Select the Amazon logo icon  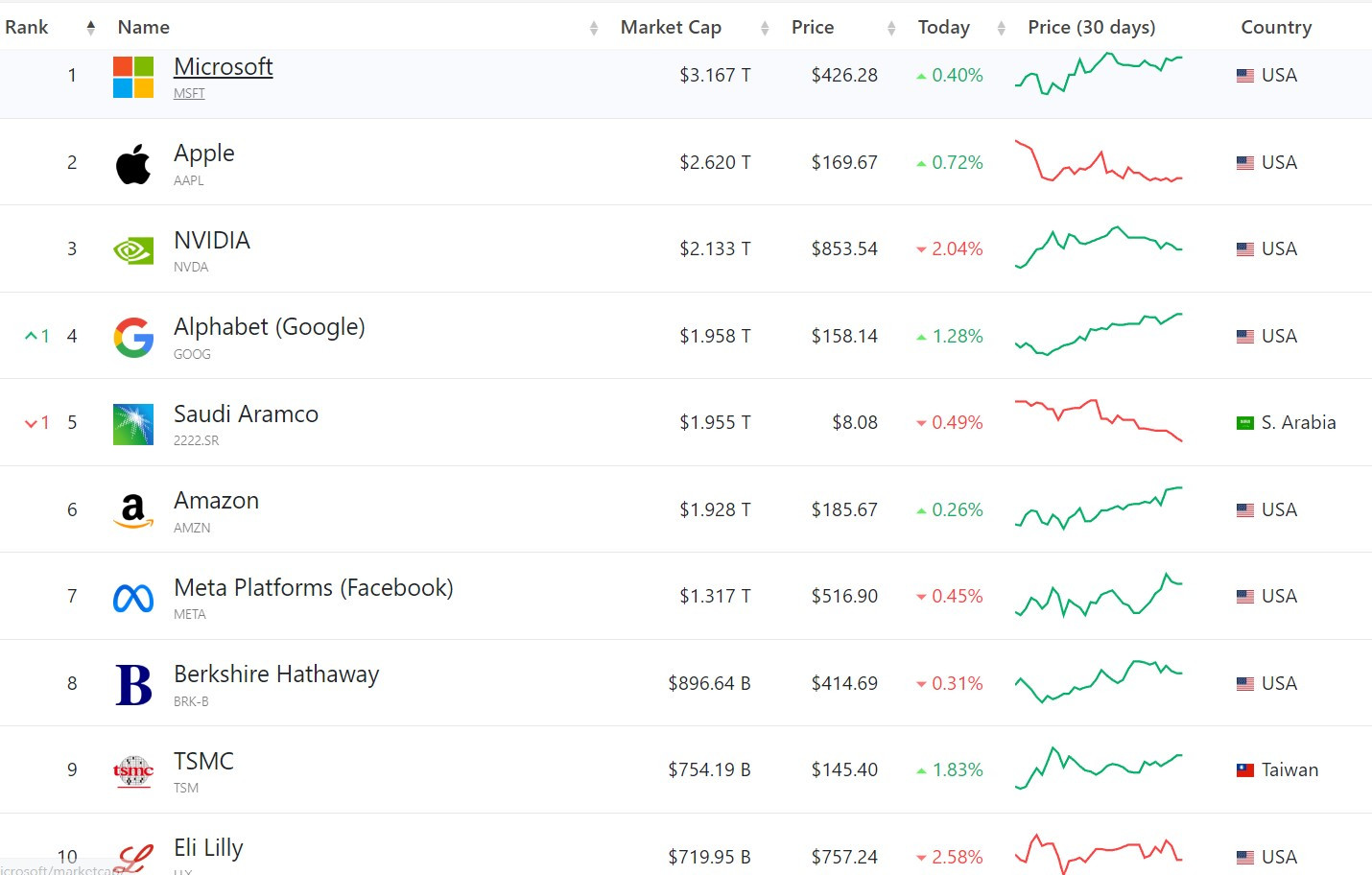tap(132, 508)
